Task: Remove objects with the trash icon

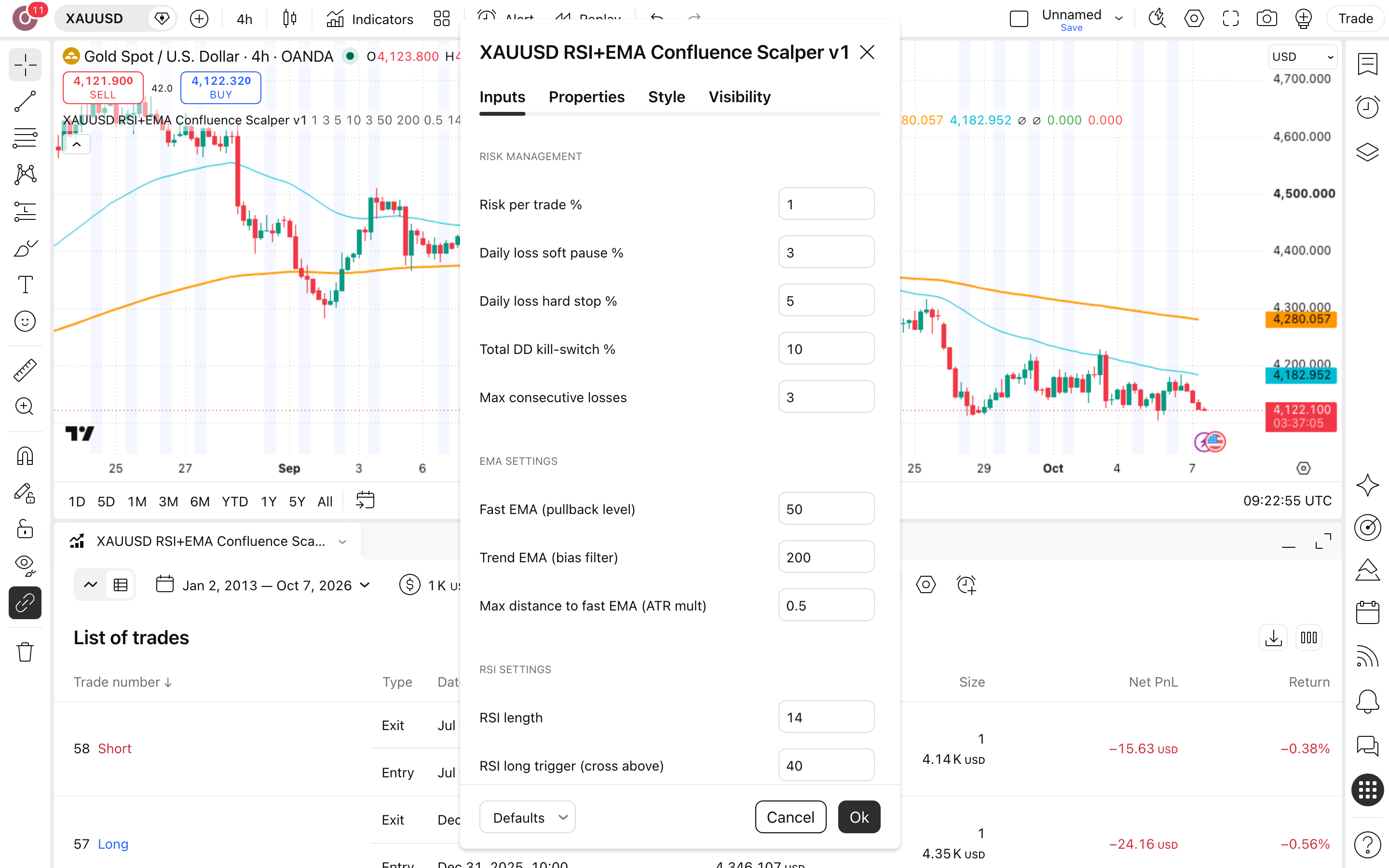Action: coord(25,652)
